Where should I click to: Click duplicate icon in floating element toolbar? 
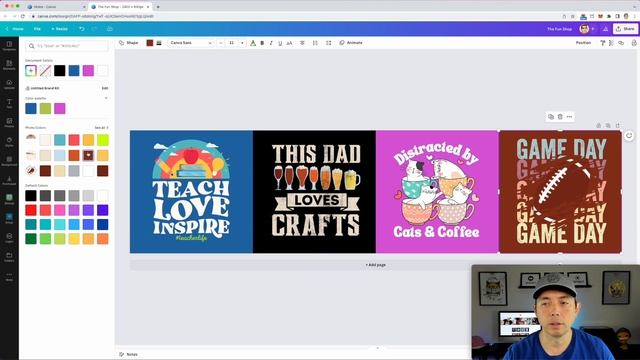coord(551,117)
